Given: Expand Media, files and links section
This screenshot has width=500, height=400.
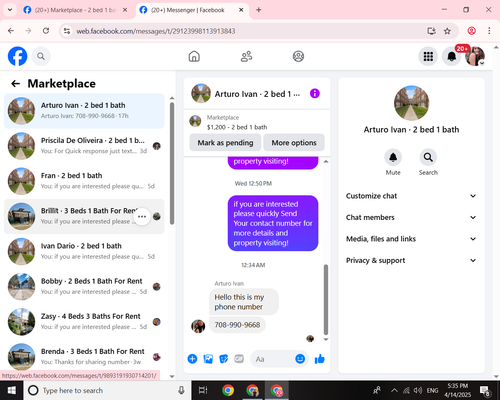Looking at the screenshot, I should click(411, 239).
